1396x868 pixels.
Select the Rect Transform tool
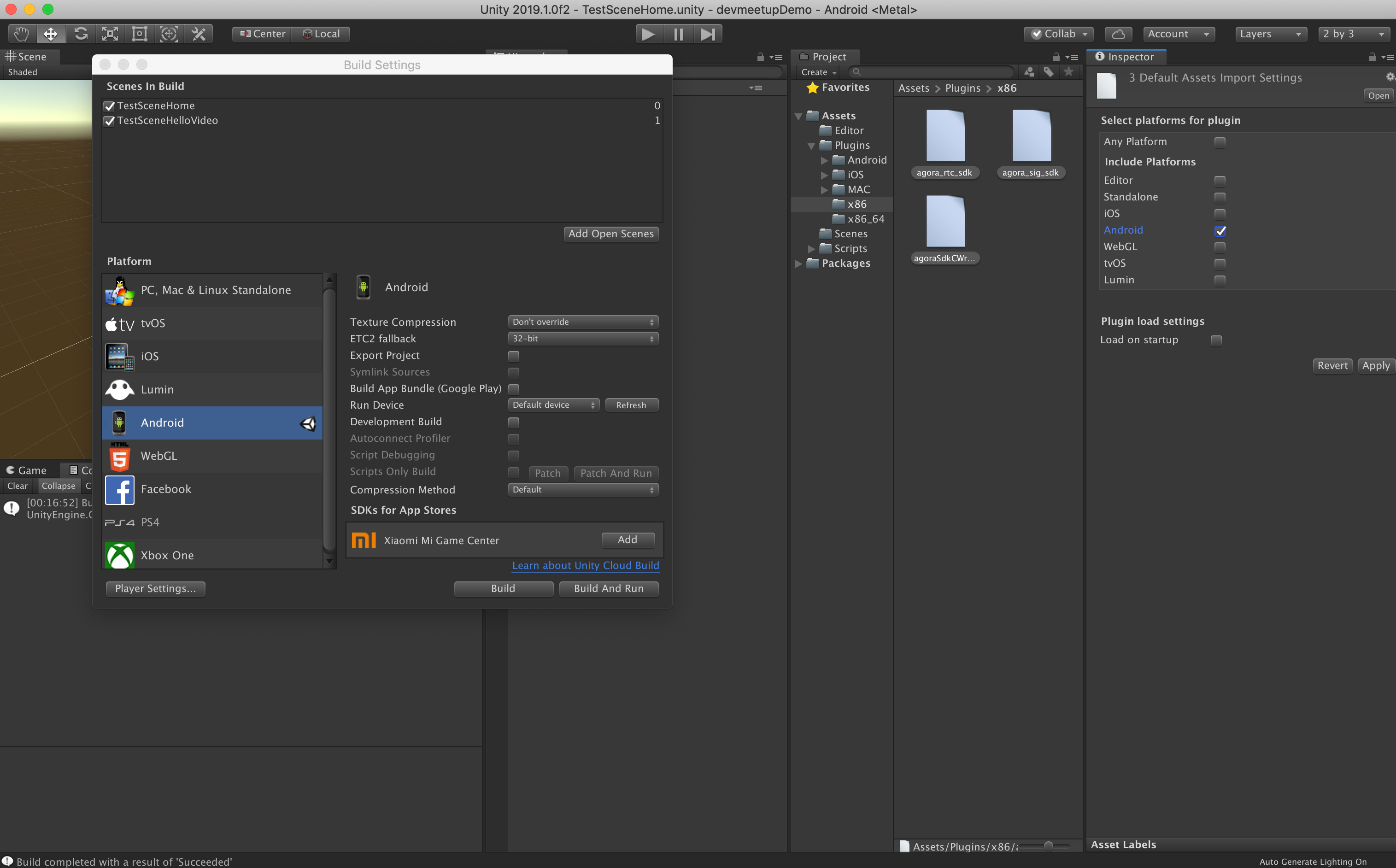(x=140, y=34)
